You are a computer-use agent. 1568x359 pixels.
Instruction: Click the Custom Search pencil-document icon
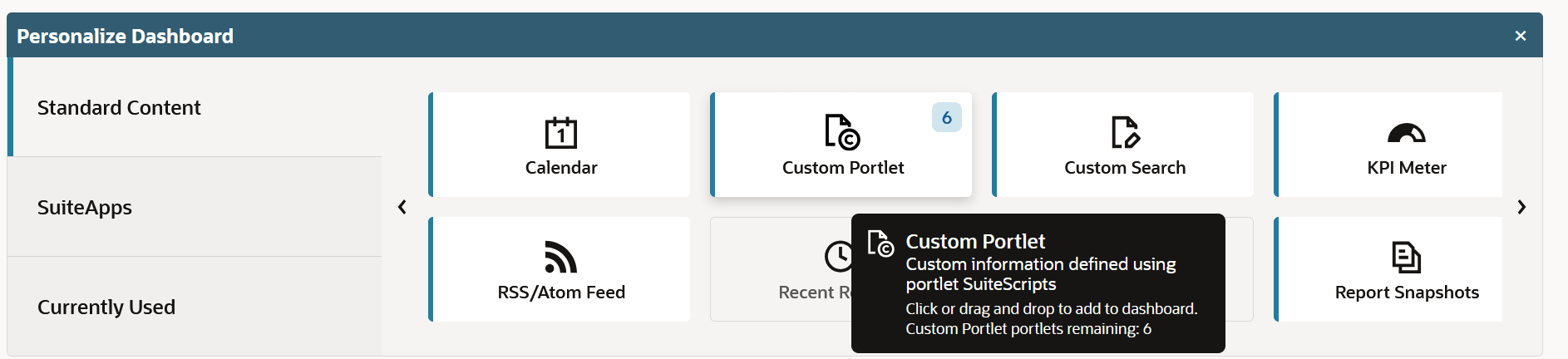1125,132
